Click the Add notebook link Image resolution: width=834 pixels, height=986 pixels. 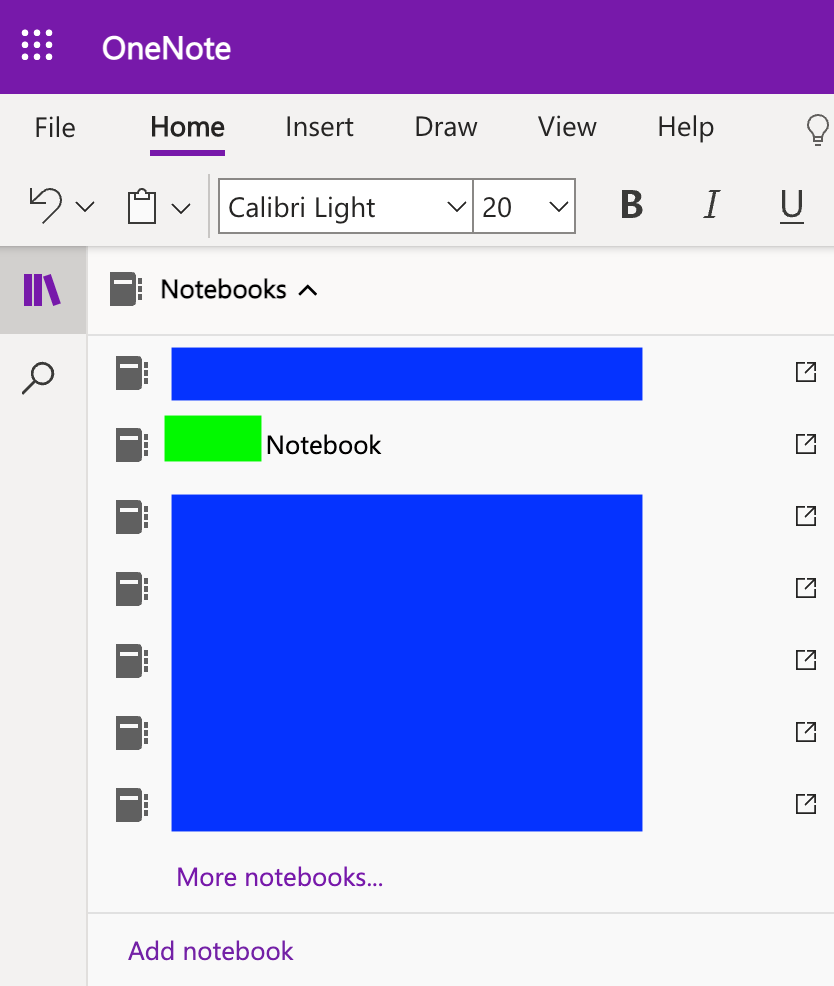211,951
